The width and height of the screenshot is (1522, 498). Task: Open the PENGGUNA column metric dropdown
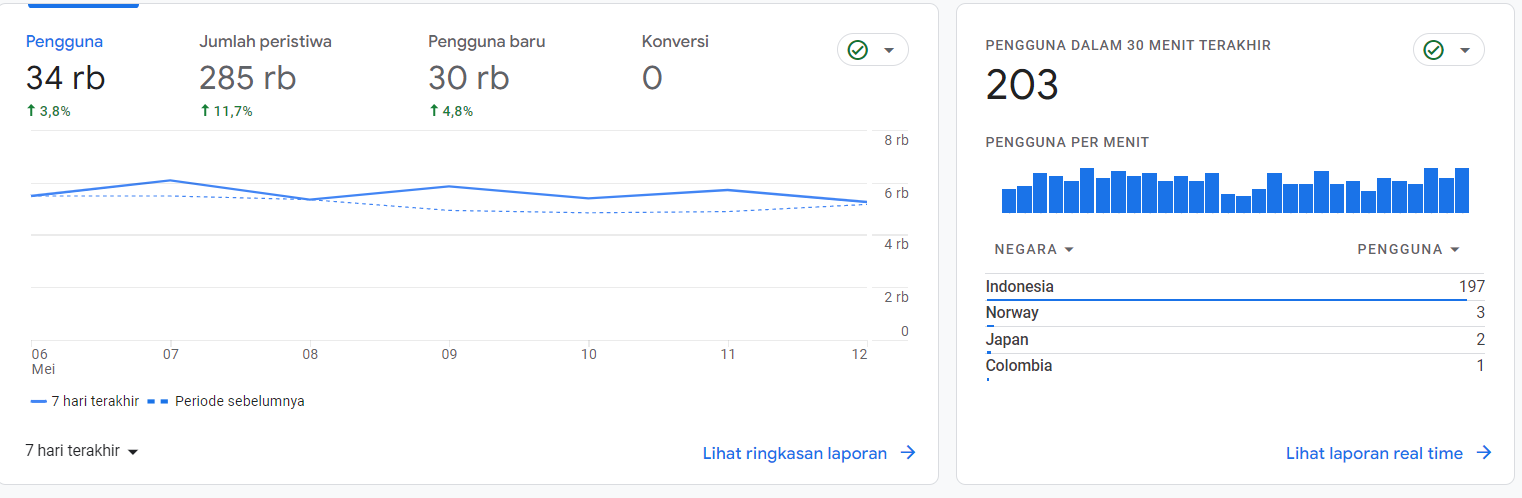[1408, 249]
